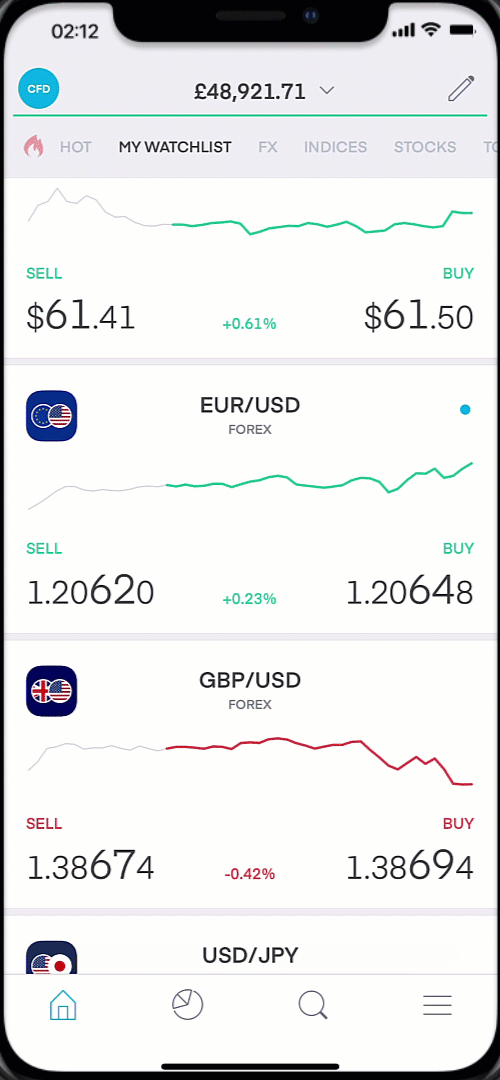The height and width of the screenshot is (1080, 500).
Task: Select the STOCKS tab
Action: (425, 147)
